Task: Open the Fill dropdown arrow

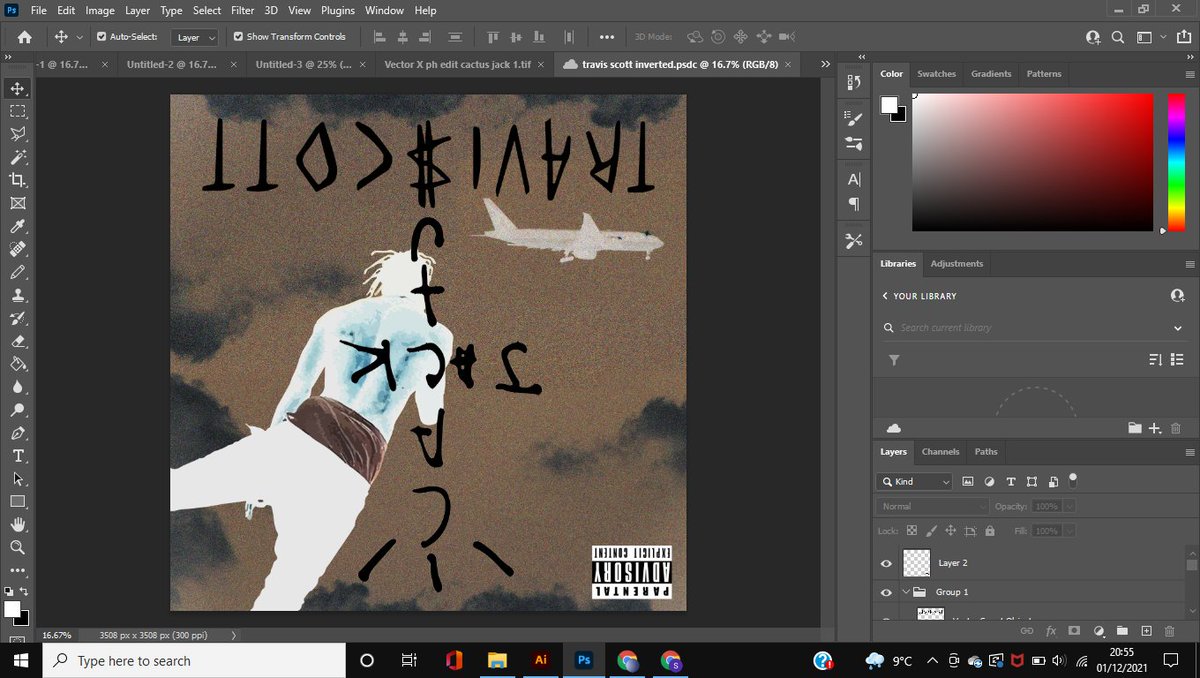Action: click(x=1069, y=531)
